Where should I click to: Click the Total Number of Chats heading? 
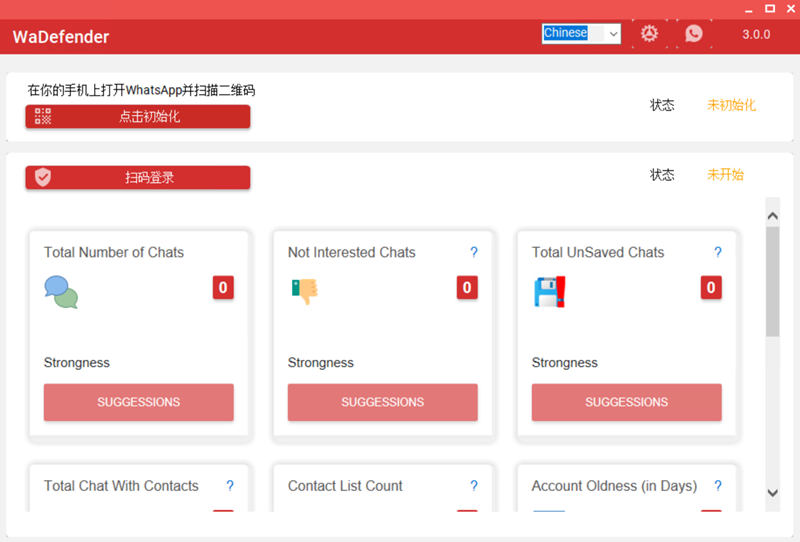[x=114, y=252]
